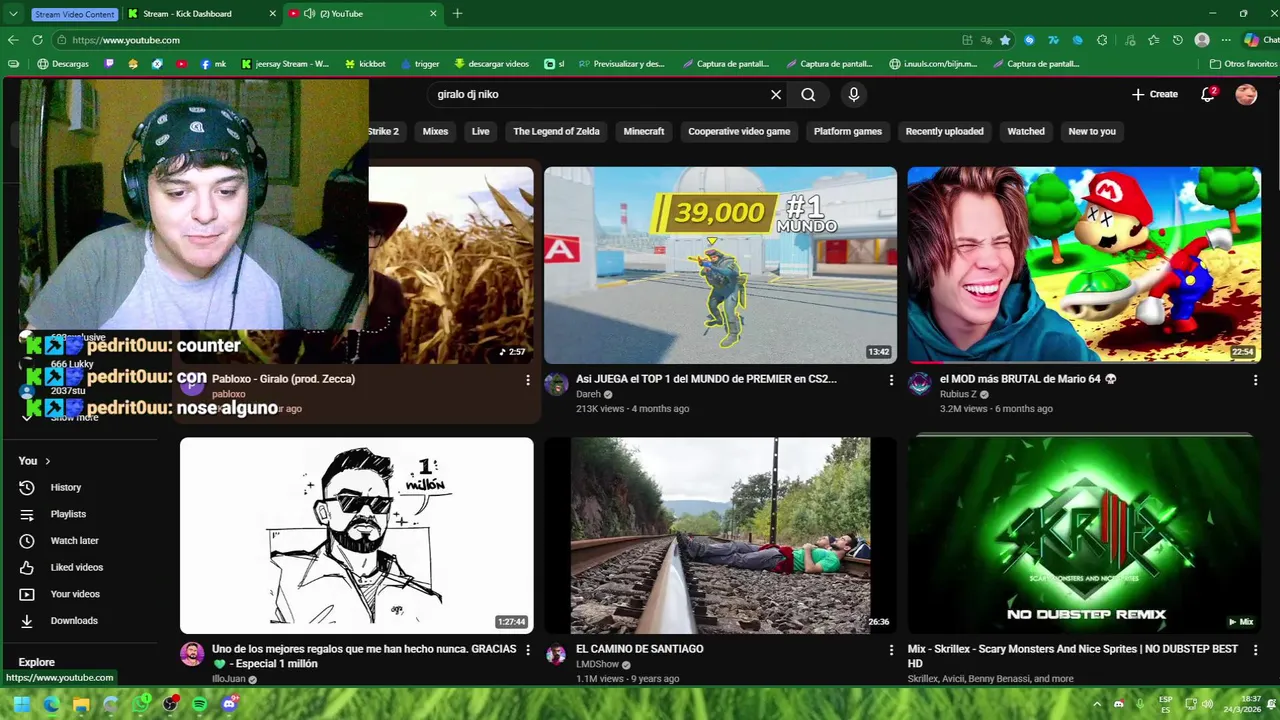The width and height of the screenshot is (1280, 720).
Task: Open options menu for Pabloxo Giralo video
Action: tap(528, 380)
